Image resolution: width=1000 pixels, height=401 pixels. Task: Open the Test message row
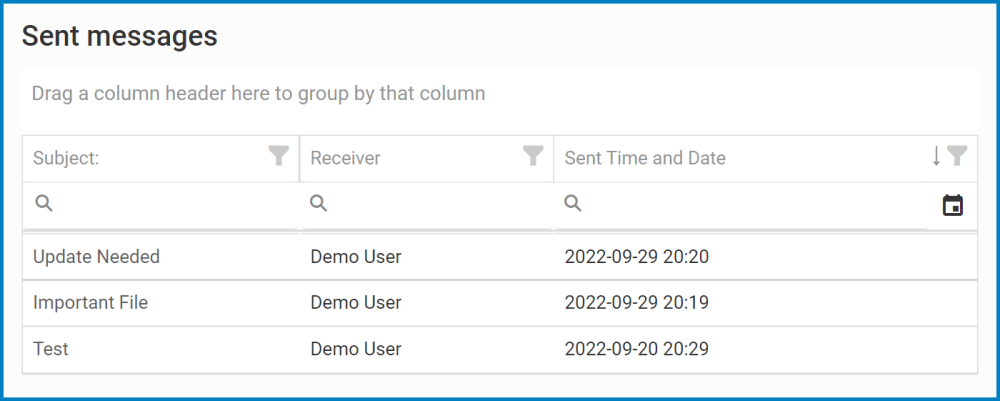point(51,349)
